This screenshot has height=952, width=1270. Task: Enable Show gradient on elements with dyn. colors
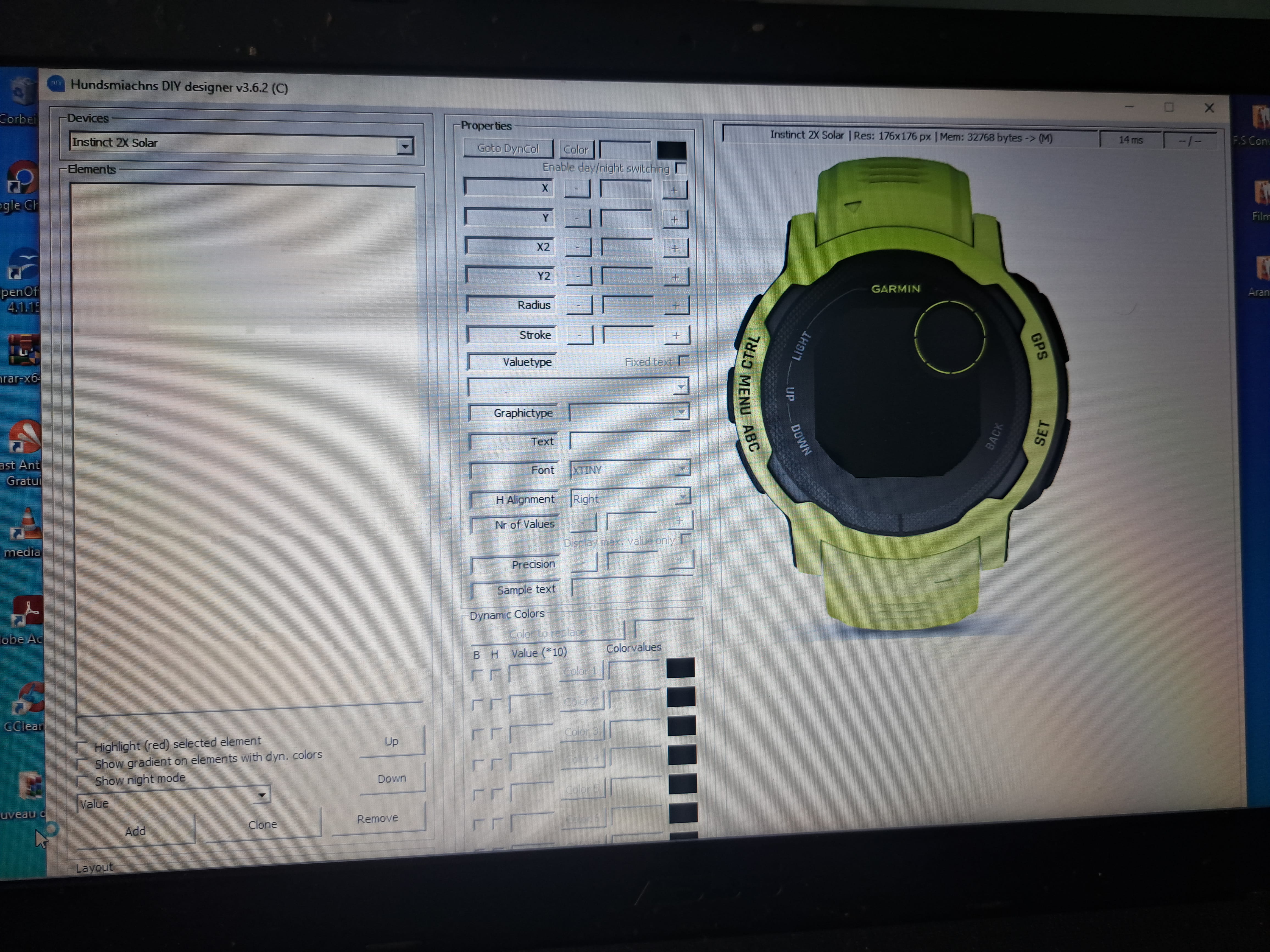click(82, 764)
